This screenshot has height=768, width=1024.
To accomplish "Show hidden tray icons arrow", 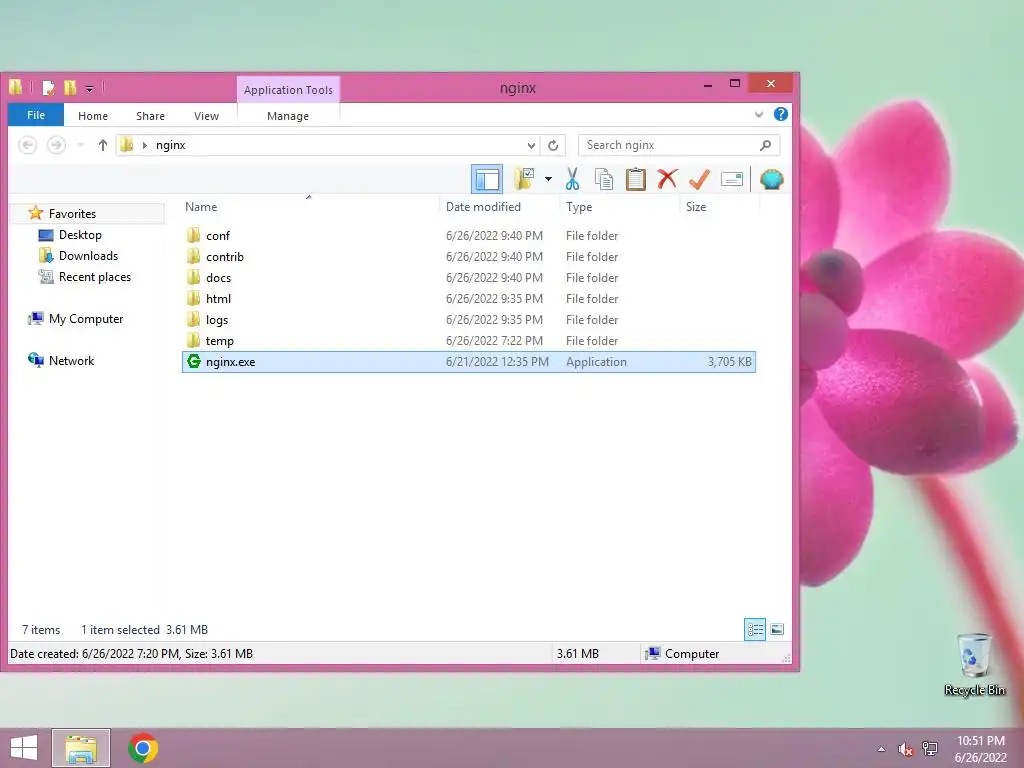I will pos(882,749).
